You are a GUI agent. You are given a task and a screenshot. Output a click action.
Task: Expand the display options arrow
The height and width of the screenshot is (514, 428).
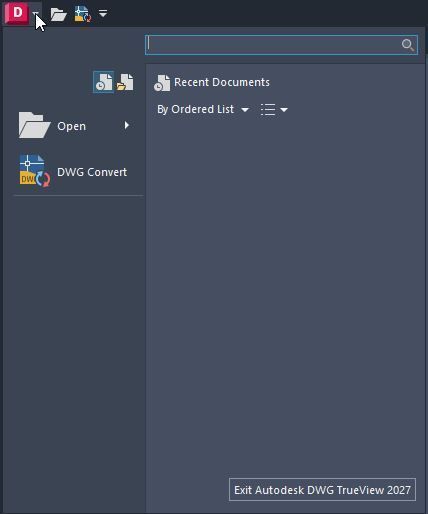pyautogui.click(x=284, y=110)
